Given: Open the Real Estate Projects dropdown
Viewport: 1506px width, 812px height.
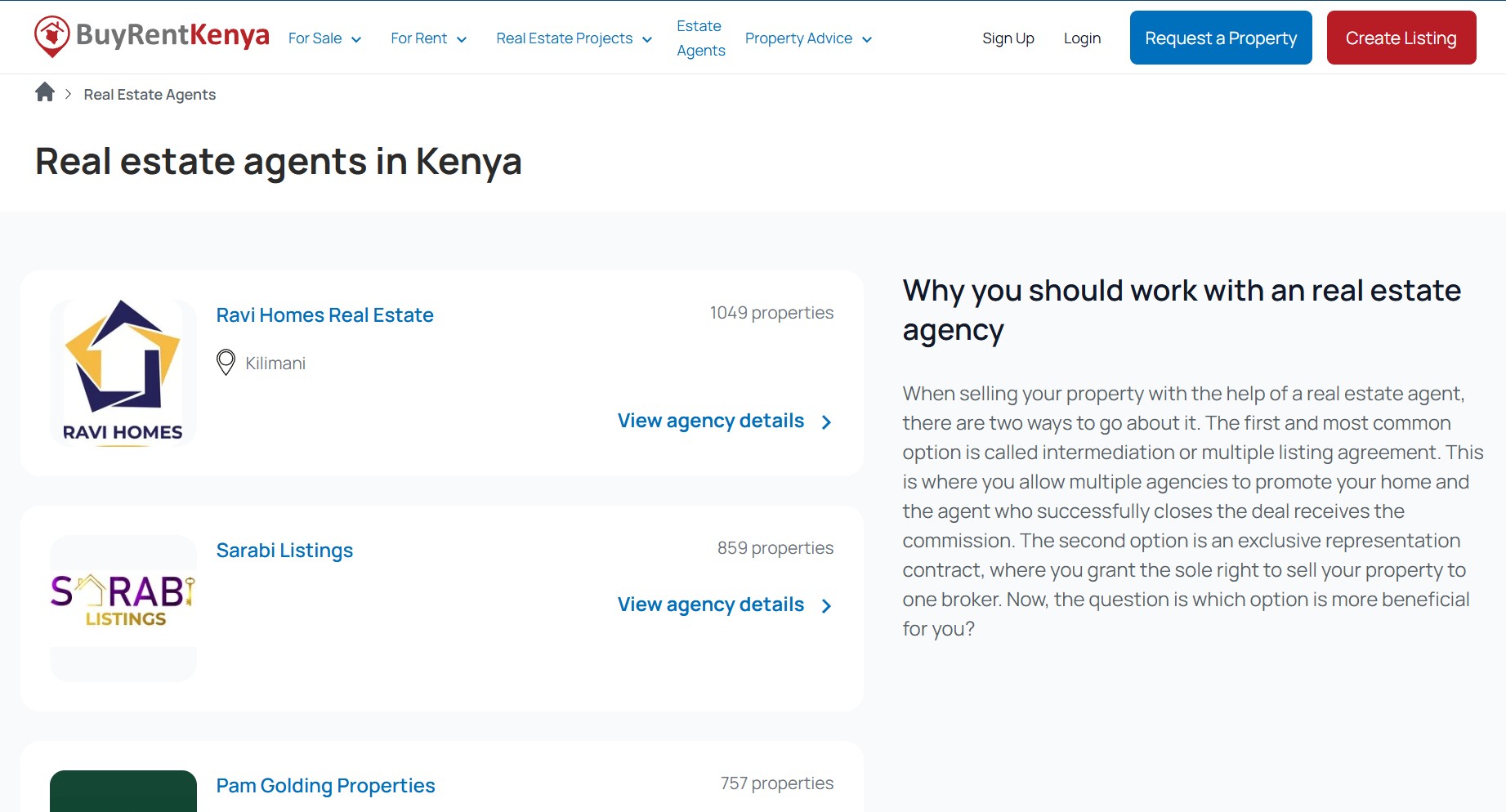Looking at the screenshot, I should click(574, 38).
